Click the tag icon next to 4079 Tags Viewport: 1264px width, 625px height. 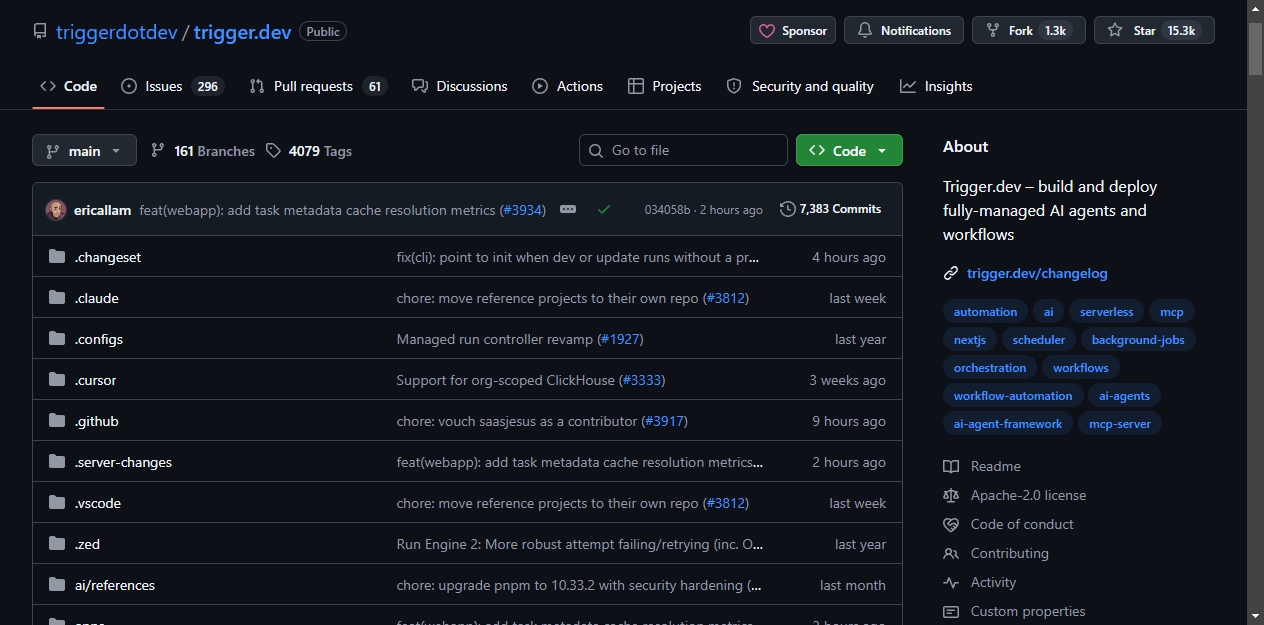[274, 150]
